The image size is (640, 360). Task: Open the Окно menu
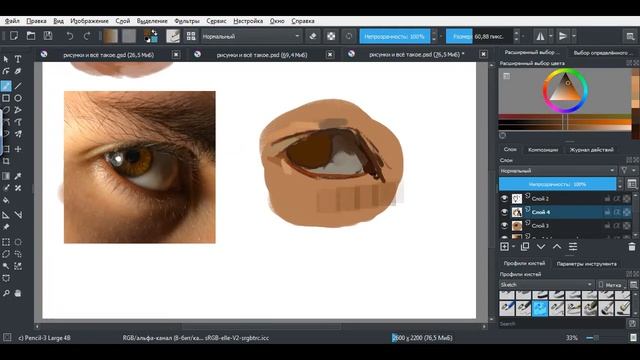pos(277,21)
